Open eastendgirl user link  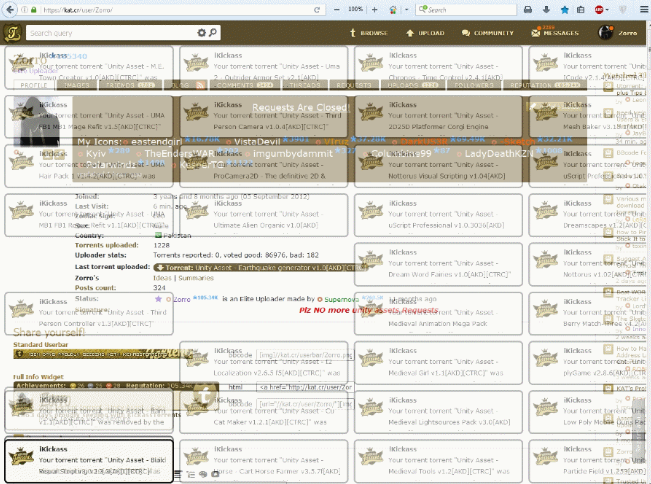(157, 142)
